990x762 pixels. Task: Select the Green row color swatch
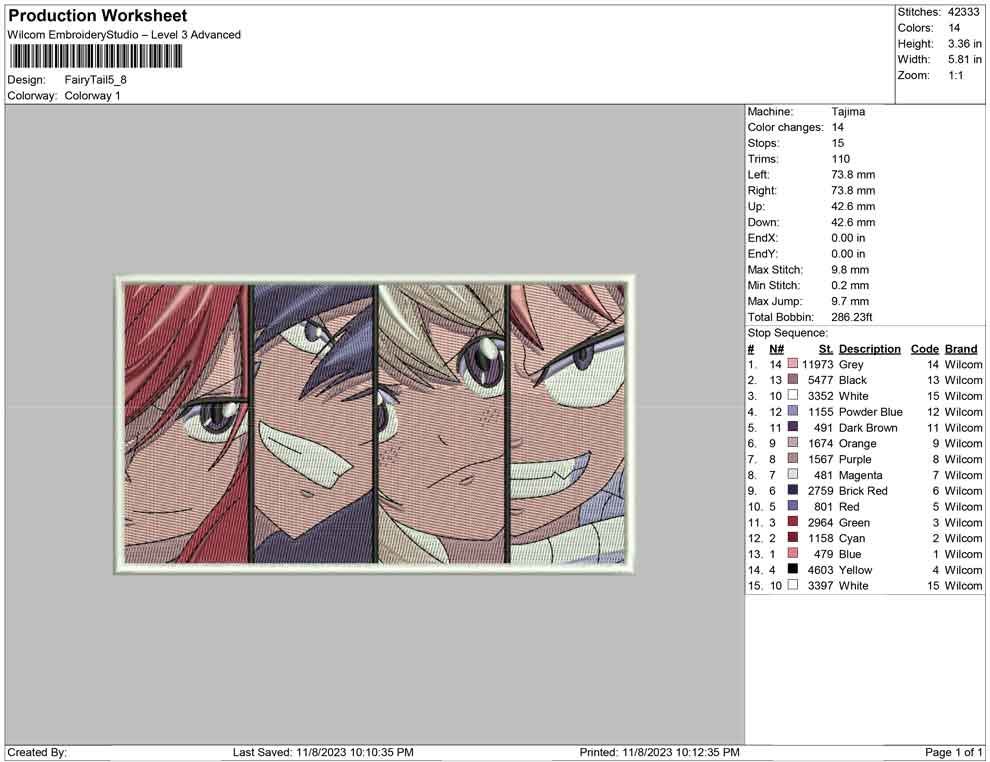[x=792, y=522]
